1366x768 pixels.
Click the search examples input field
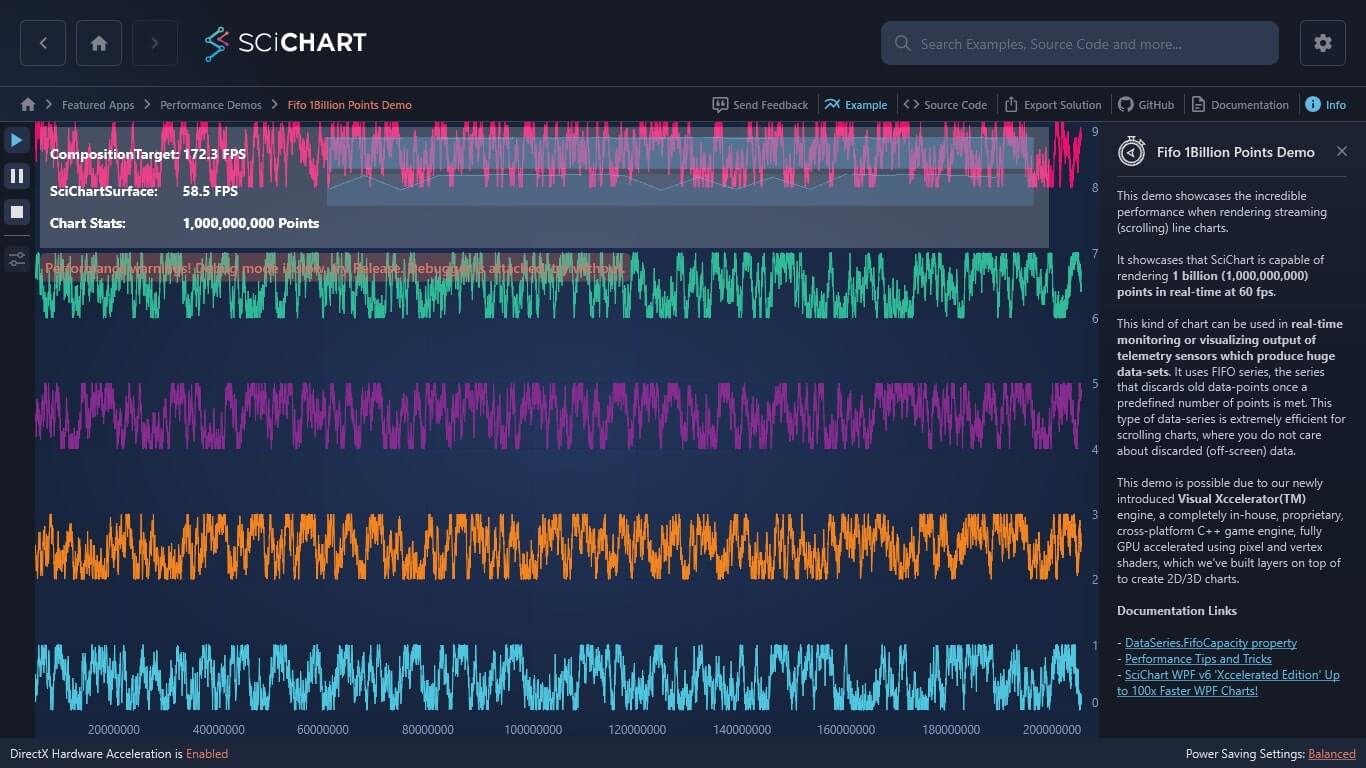(x=1080, y=43)
